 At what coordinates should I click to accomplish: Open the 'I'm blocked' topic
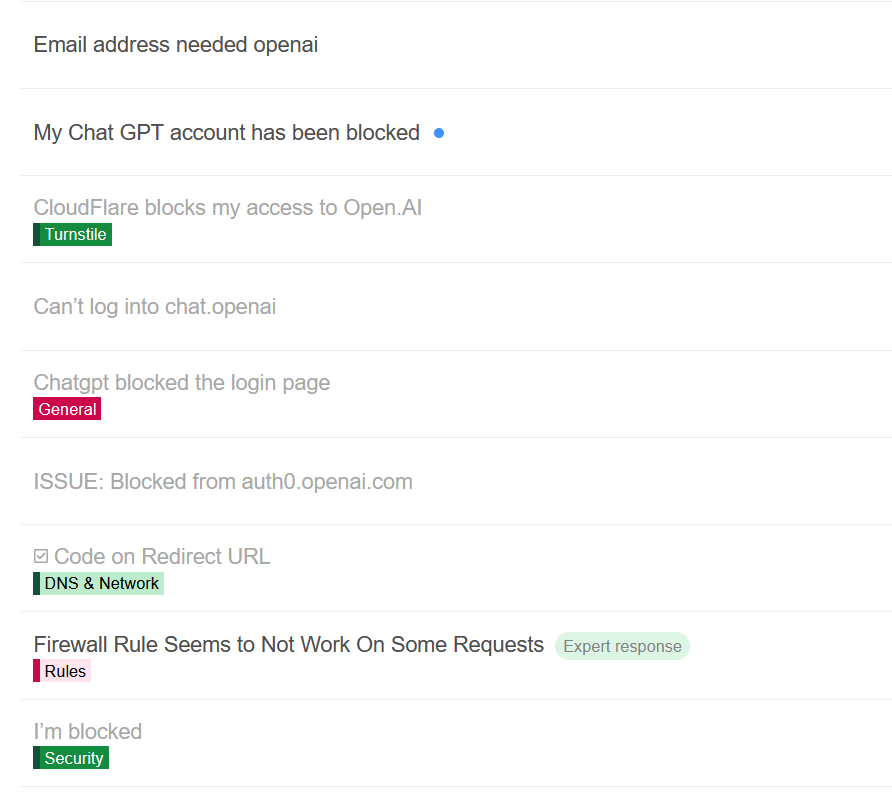[x=88, y=732]
